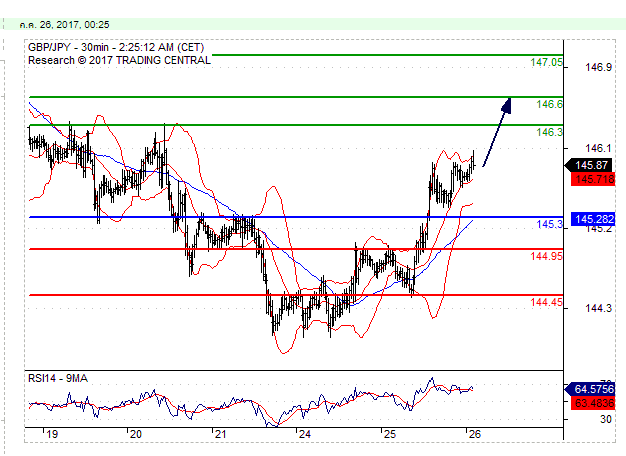Click the 146.9 price axis value
626x456 pixels.
pyautogui.click(x=598, y=68)
